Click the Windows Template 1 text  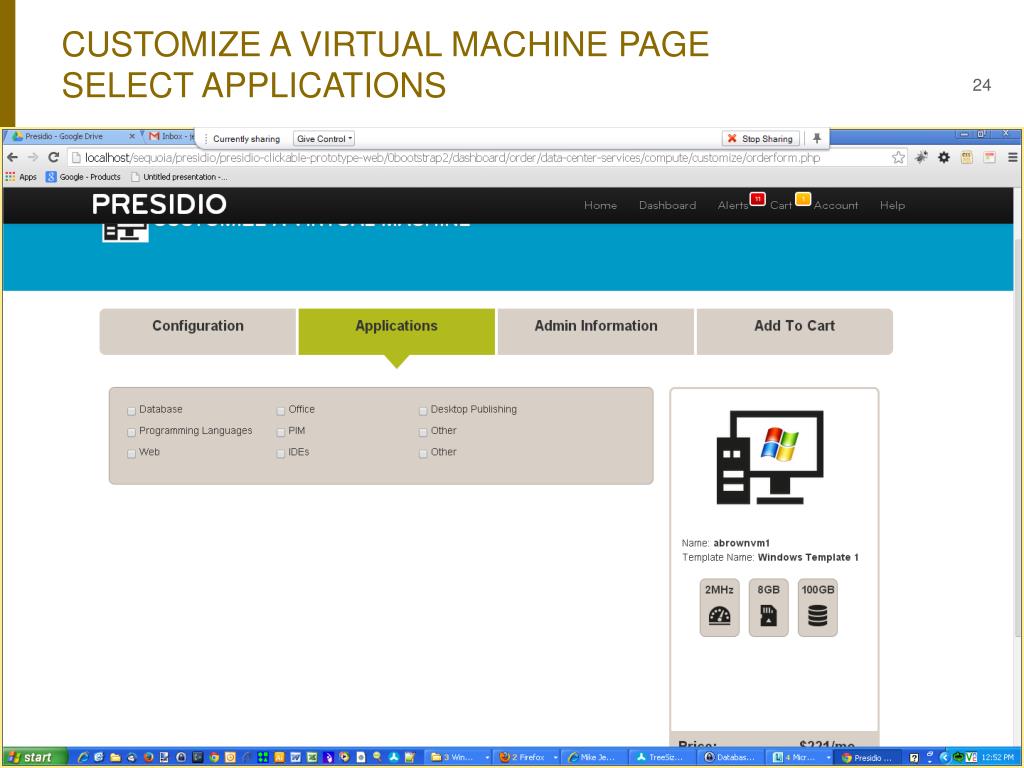(808, 557)
